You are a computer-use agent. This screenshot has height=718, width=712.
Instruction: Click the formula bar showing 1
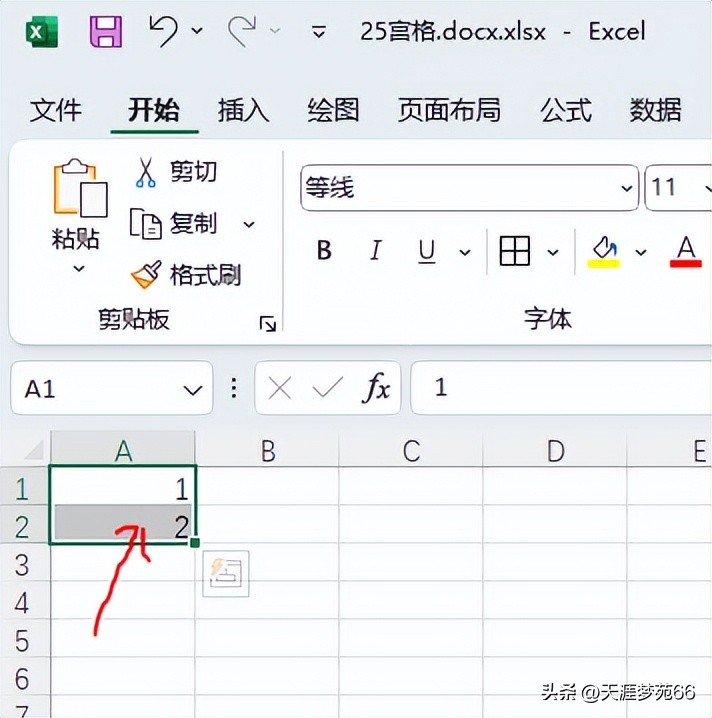[561, 387]
